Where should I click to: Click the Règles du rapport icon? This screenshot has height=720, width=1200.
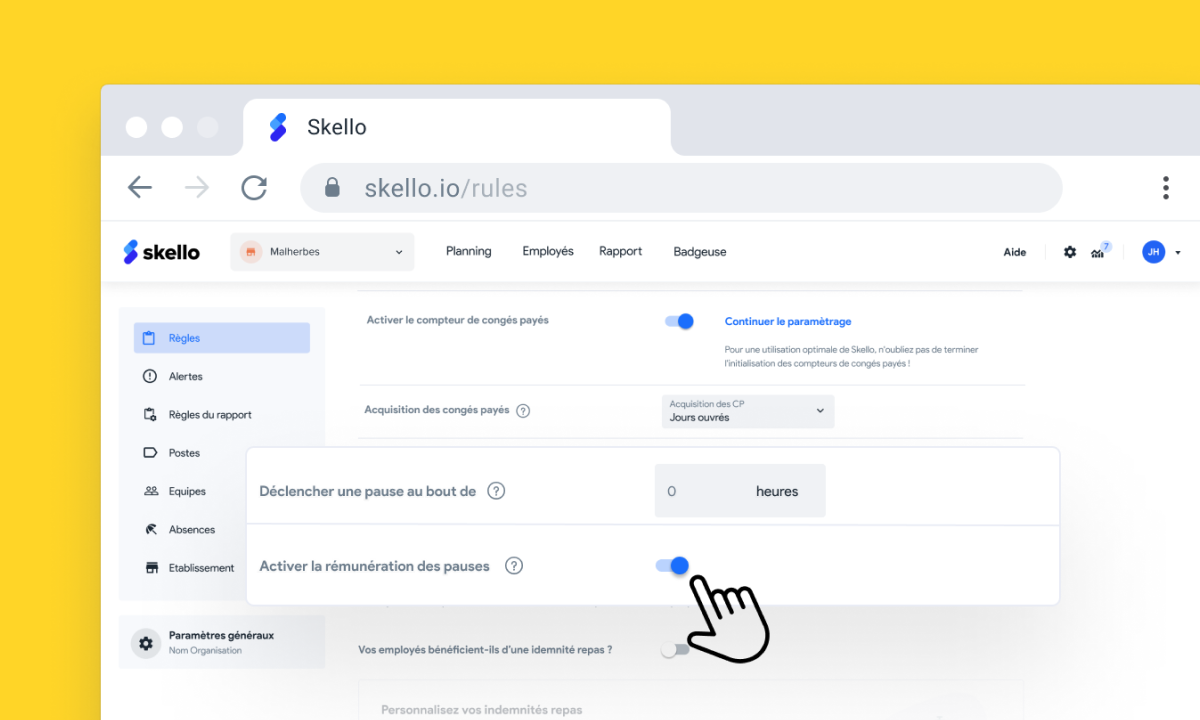pos(150,414)
